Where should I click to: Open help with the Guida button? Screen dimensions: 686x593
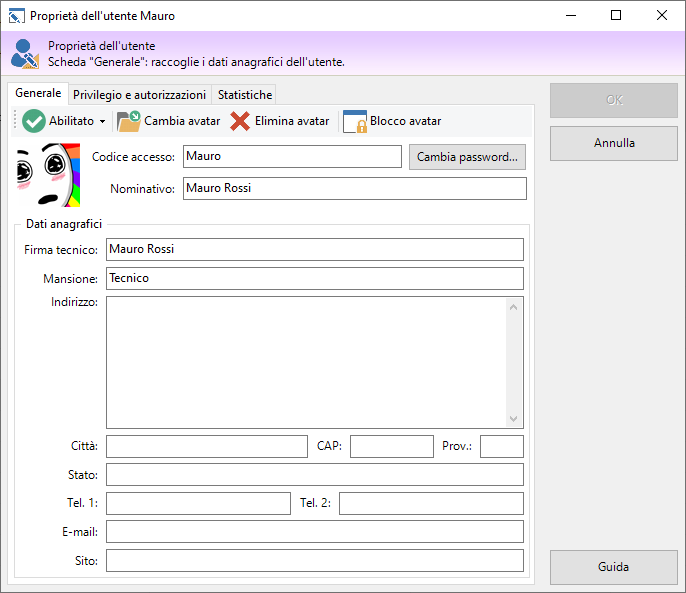(613, 567)
